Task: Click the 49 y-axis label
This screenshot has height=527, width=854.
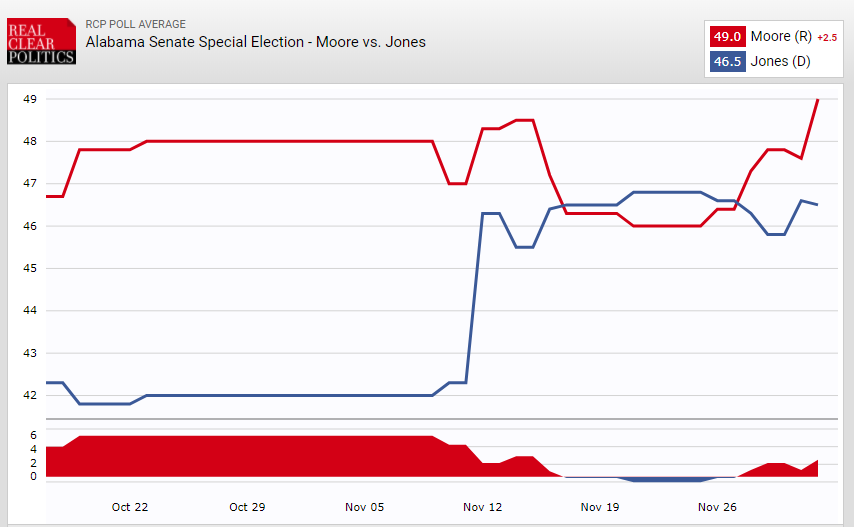Action: click(x=30, y=99)
